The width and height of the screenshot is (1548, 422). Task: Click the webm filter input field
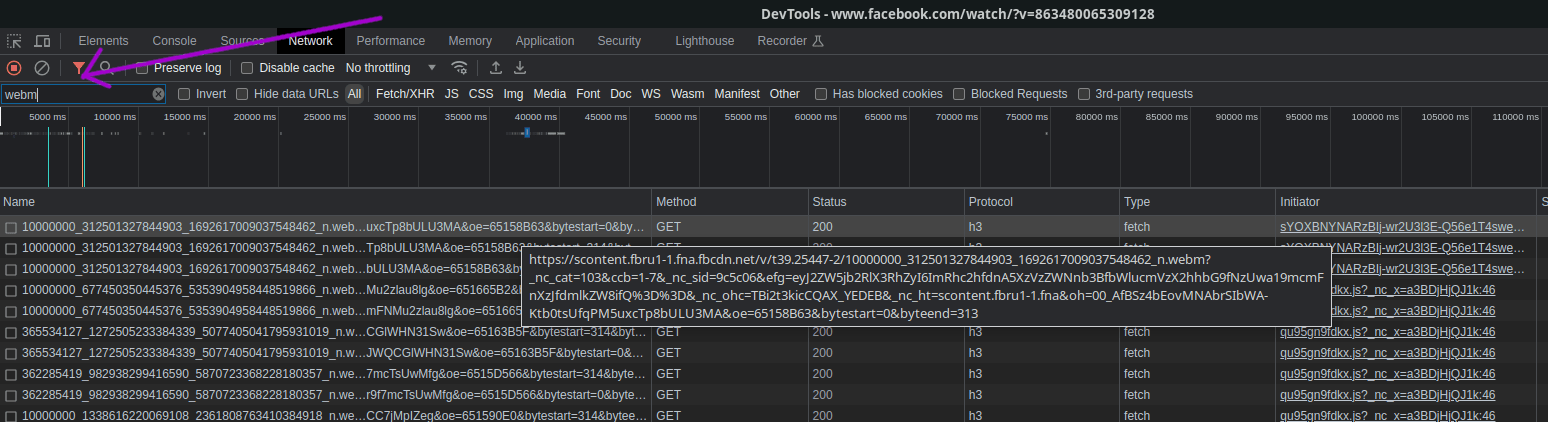click(75, 94)
